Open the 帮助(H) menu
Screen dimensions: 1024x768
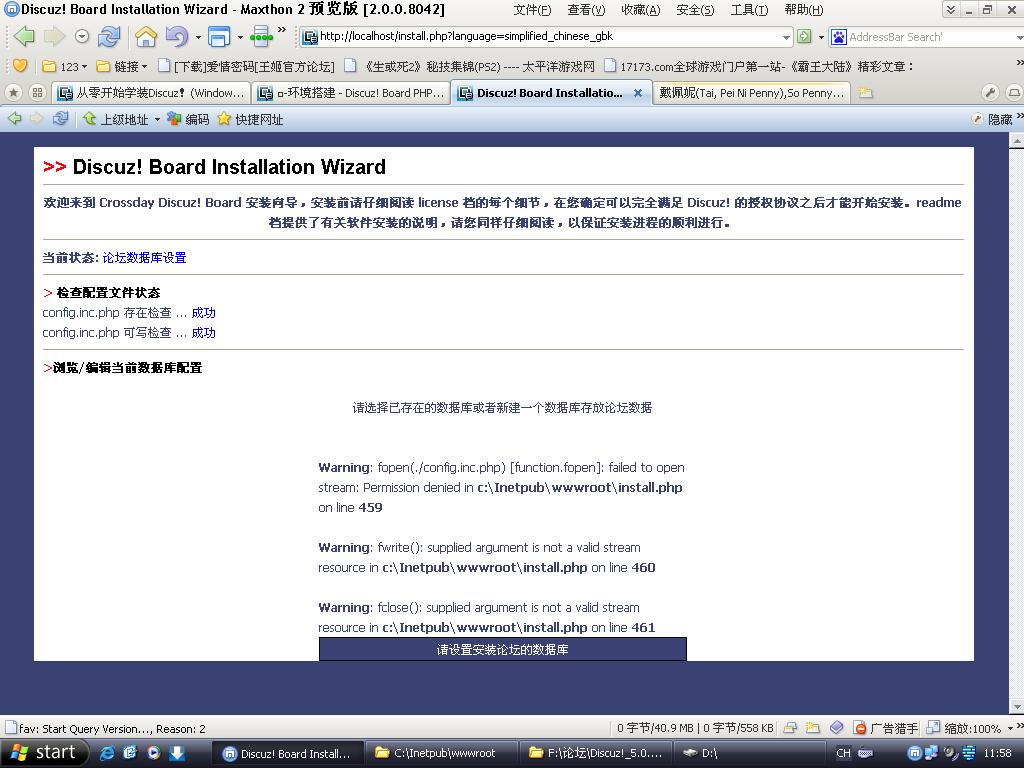(804, 10)
